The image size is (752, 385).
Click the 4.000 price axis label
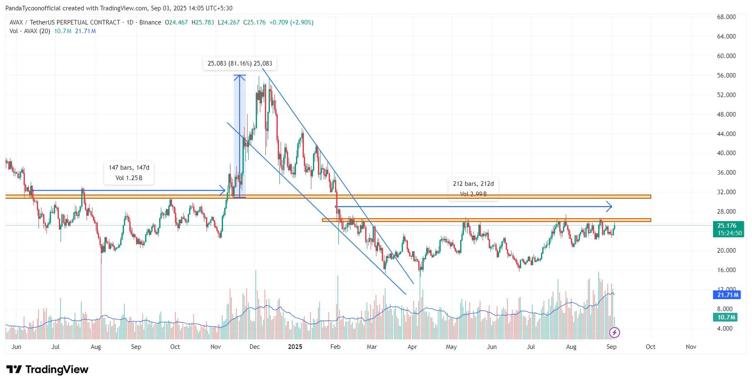click(x=724, y=328)
